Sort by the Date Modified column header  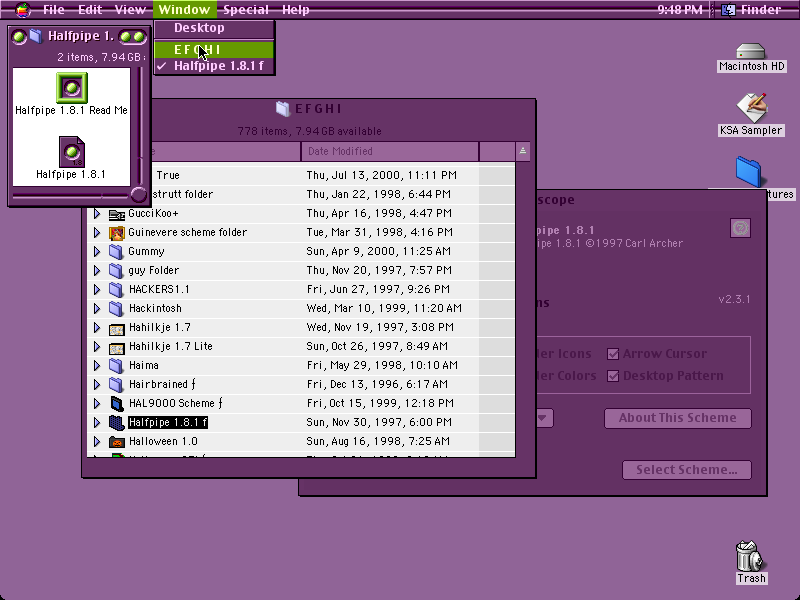click(x=390, y=152)
